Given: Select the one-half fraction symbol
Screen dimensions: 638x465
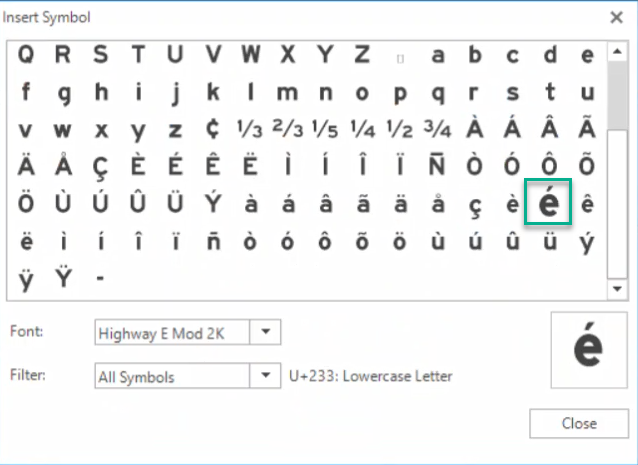Looking at the screenshot, I should (x=400, y=129).
